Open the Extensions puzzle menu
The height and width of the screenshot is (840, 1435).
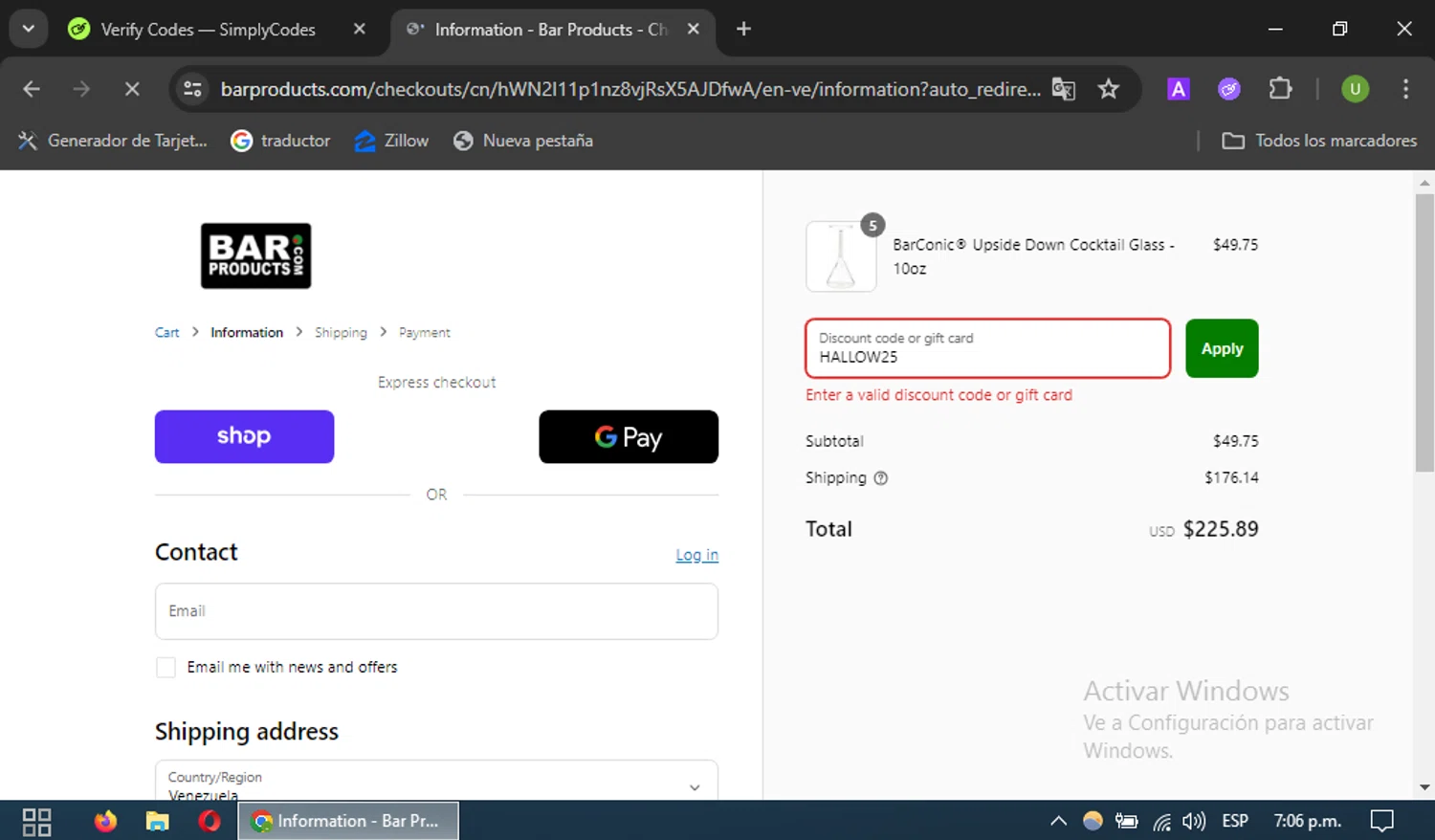point(1280,89)
